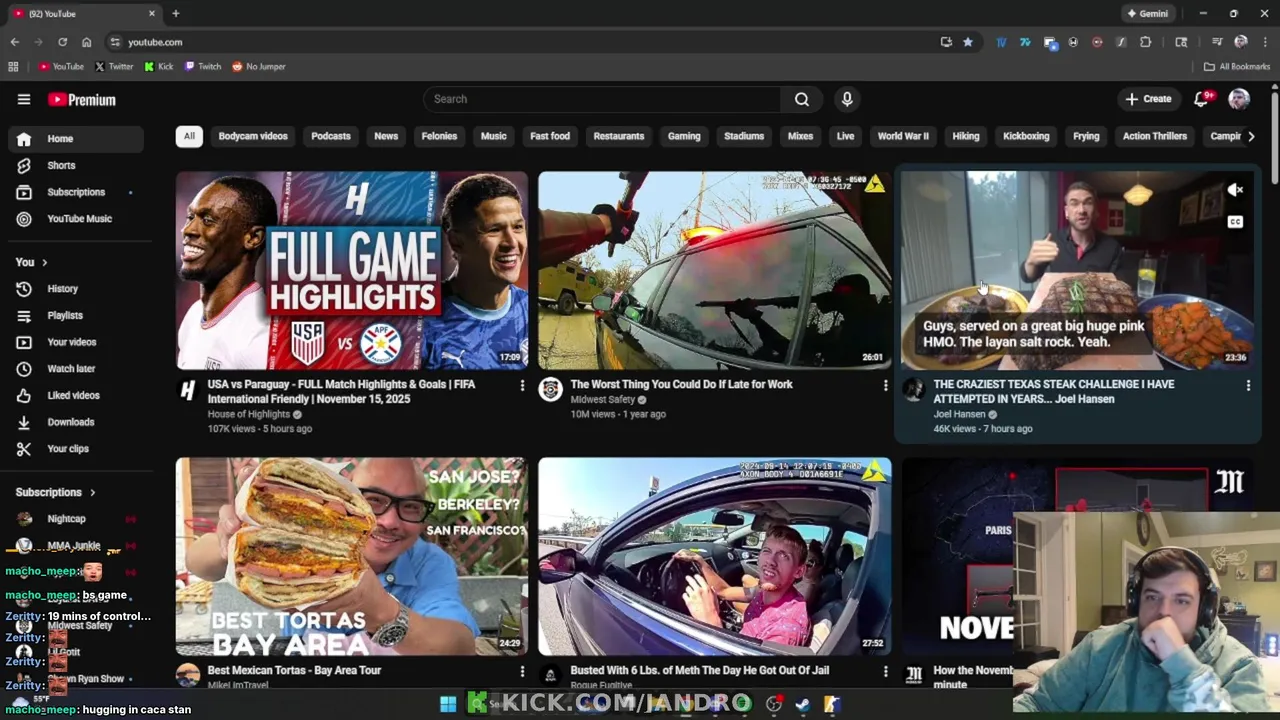Select the Action Thrillers chip
The width and height of the screenshot is (1280, 720).
click(1154, 136)
